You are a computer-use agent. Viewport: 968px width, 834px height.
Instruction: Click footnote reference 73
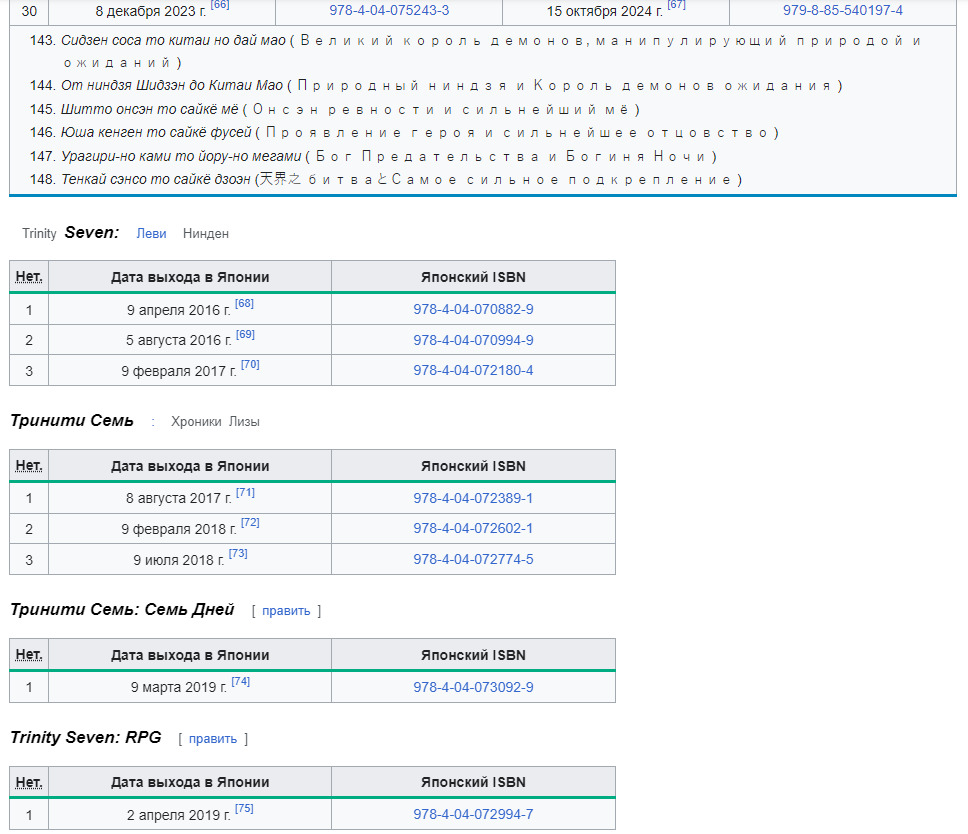[238, 554]
